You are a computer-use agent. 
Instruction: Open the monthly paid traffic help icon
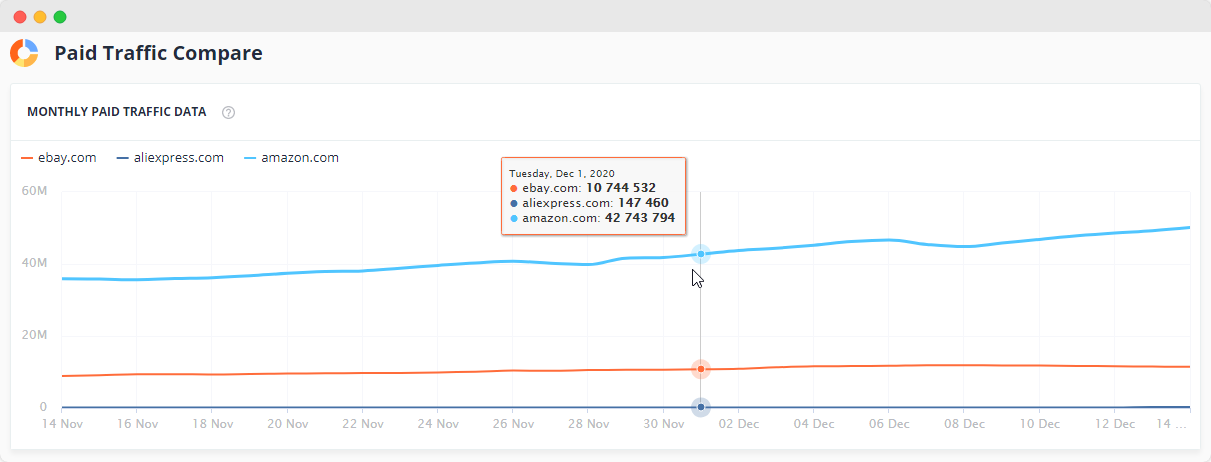pyautogui.click(x=228, y=112)
